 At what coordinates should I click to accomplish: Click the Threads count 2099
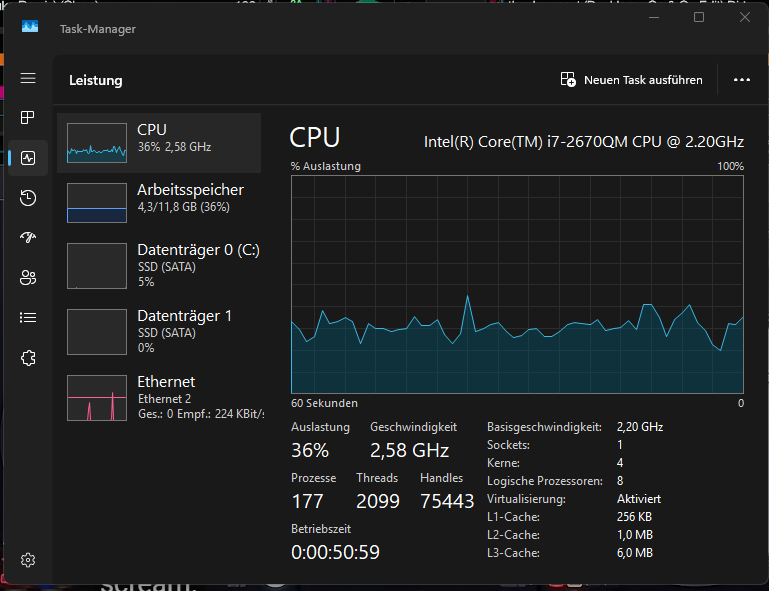pyautogui.click(x=378, y=501)
